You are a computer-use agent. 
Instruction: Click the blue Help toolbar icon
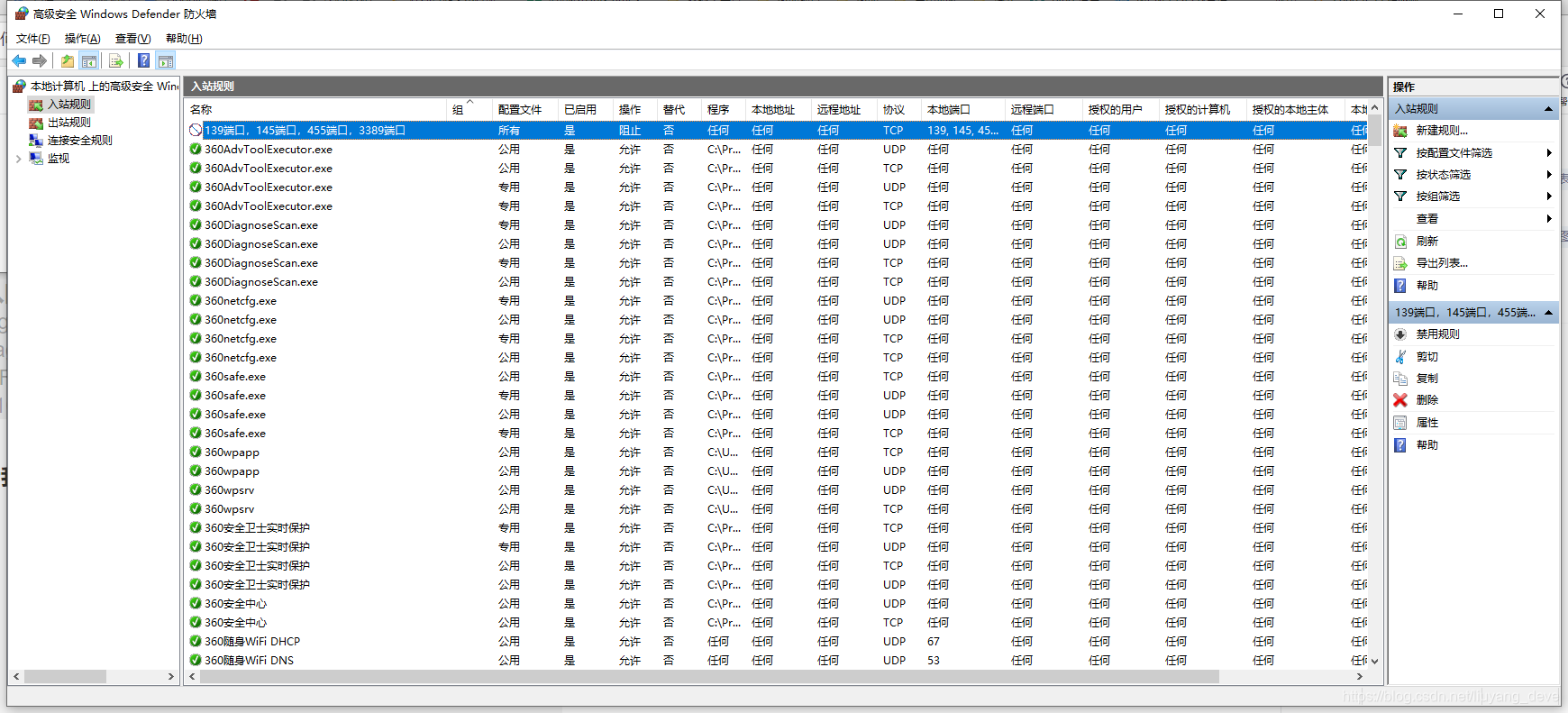click(144, 61)
